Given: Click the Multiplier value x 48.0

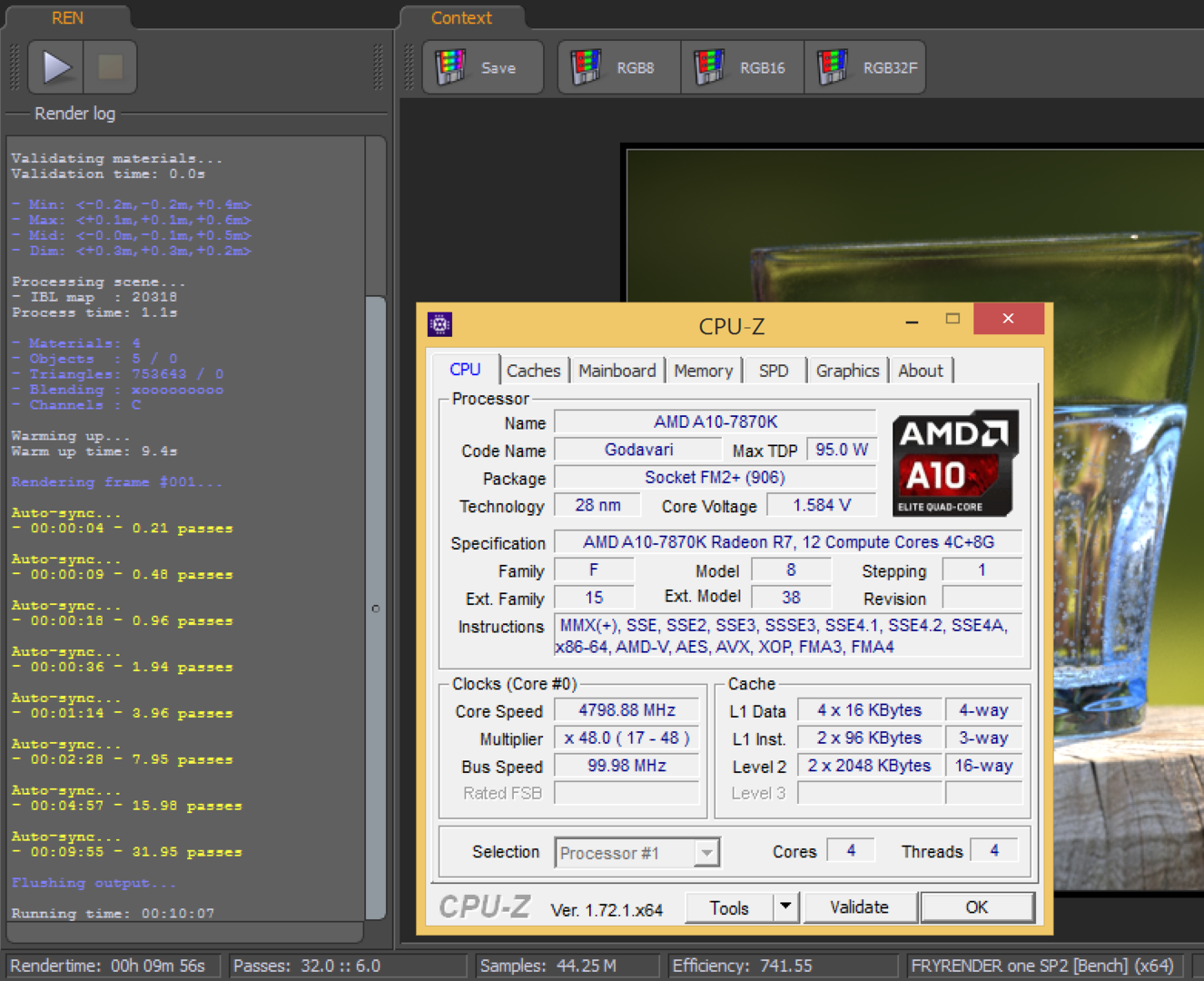Looking at the screenshot, I should click(x=627, y=738).
